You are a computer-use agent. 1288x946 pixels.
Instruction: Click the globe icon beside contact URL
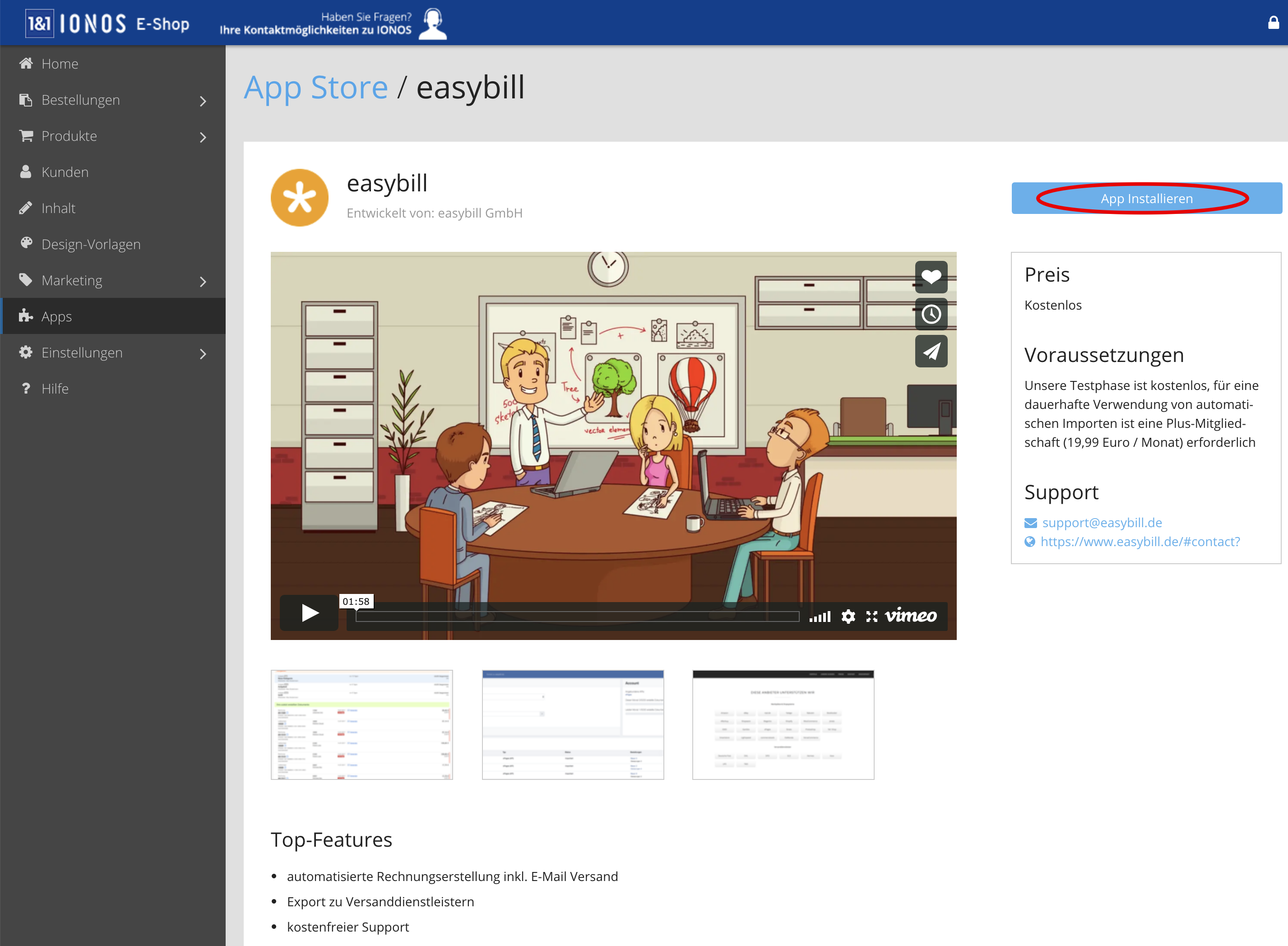1030,542
